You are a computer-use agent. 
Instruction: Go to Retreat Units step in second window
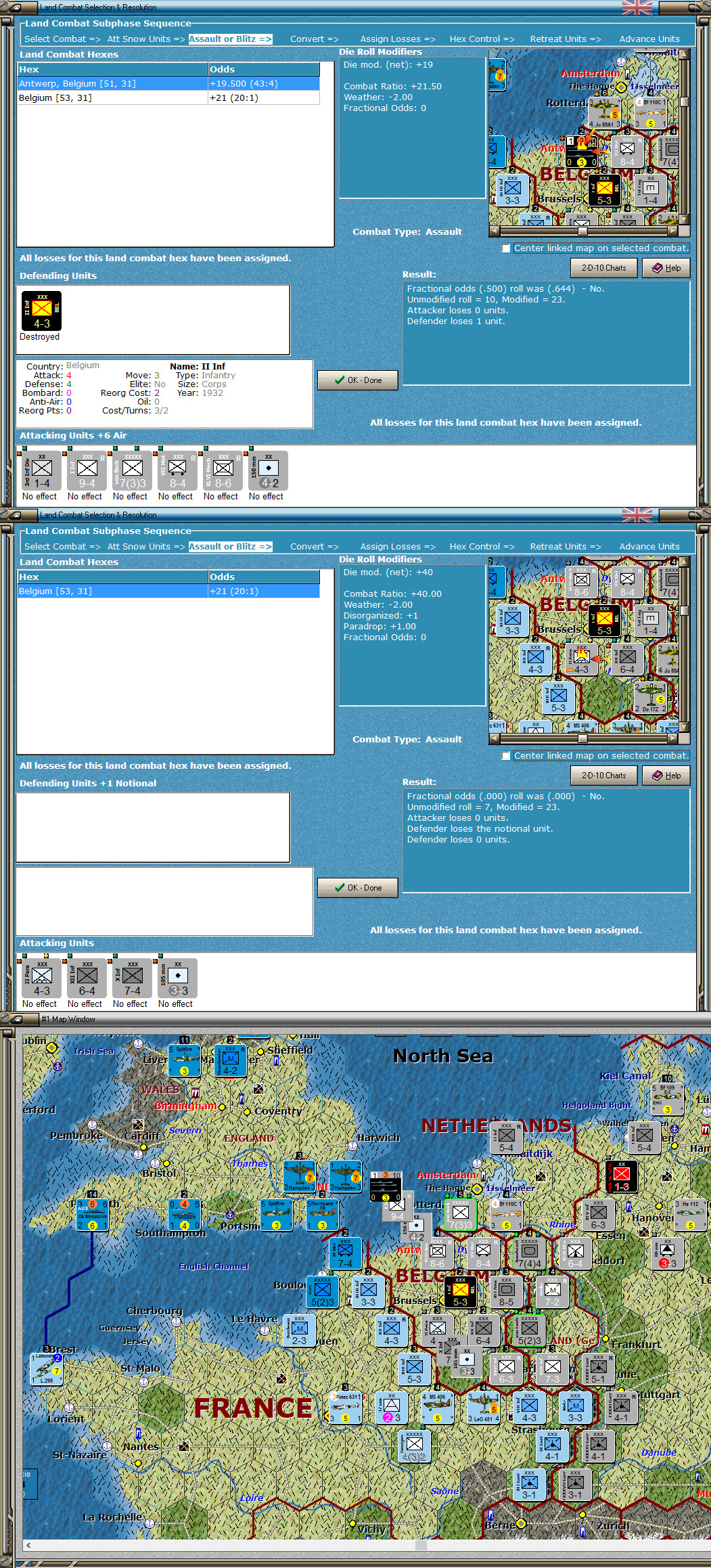tap(566, 547)
